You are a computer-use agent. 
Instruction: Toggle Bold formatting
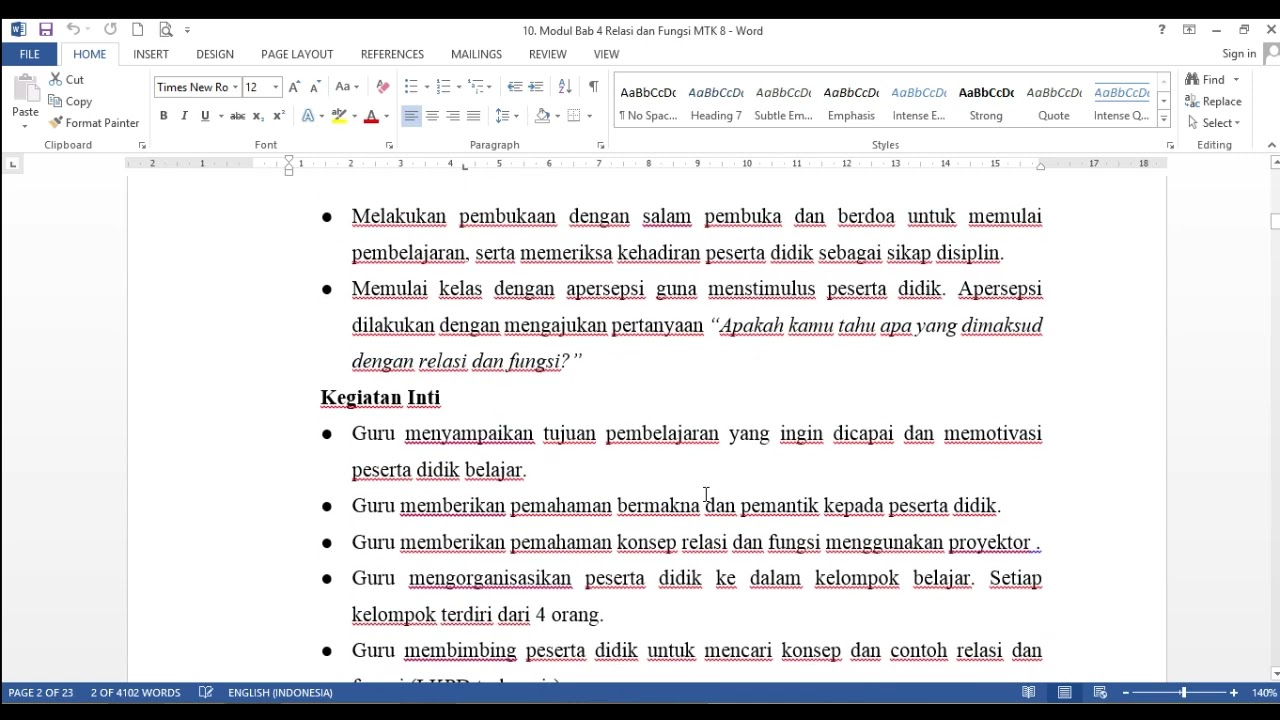[x=163, y=116]
